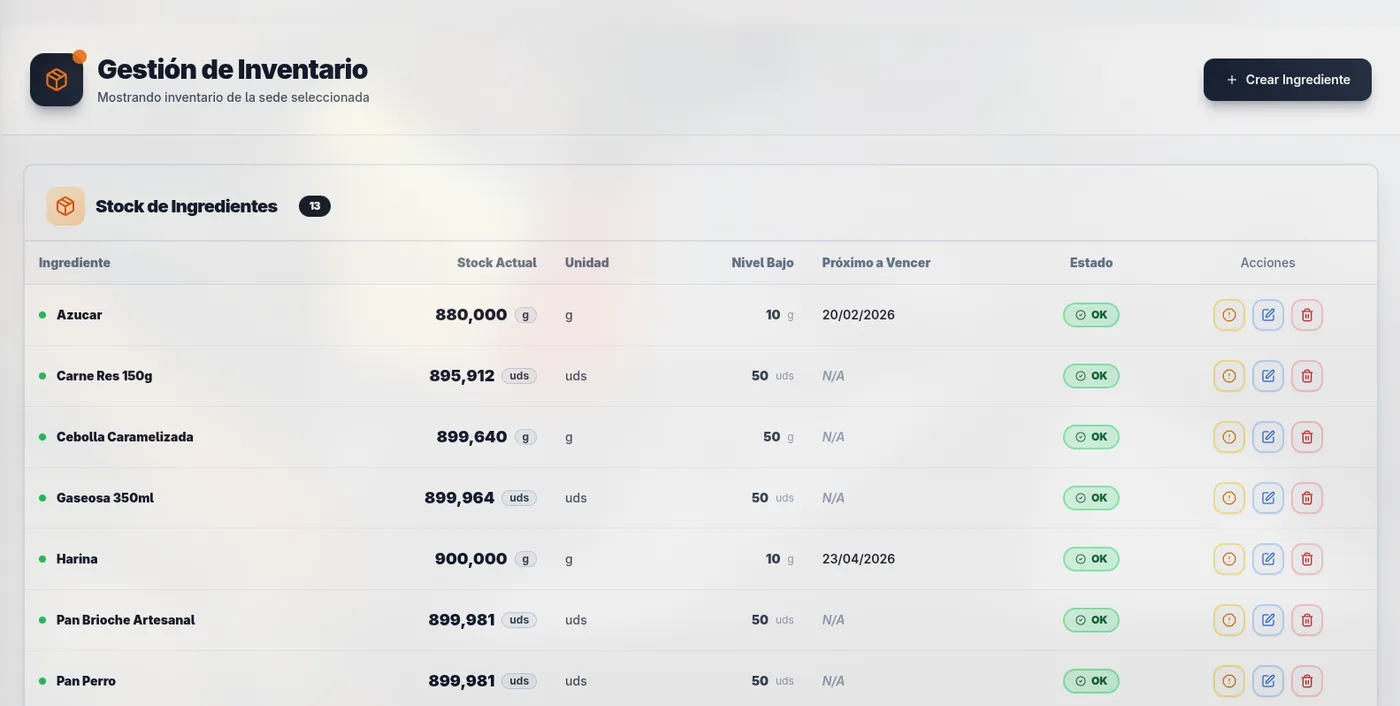Select the Carne Res 150g name

pyautogui.click(x=104, y=376)
